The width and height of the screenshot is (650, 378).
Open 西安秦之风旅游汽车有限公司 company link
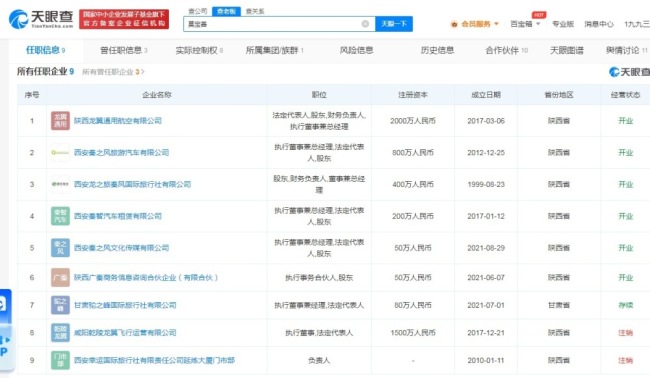pyautogui.click(x=121, y=153)
